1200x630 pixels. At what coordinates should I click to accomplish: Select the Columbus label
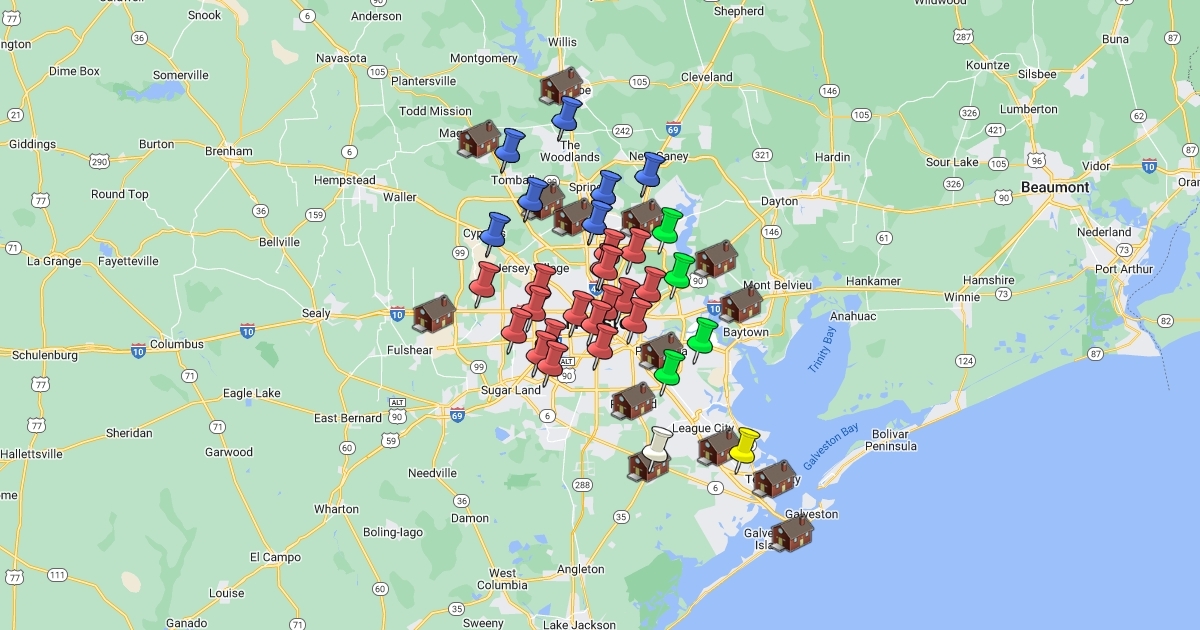(x=177, y=344)
